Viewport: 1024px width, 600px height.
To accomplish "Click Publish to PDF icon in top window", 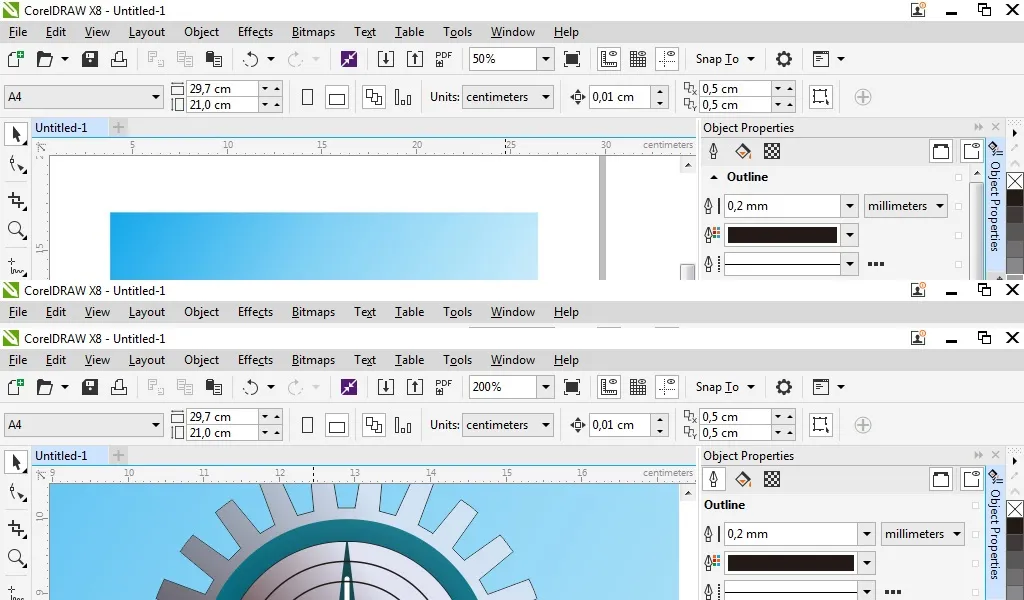I will 443,59.
